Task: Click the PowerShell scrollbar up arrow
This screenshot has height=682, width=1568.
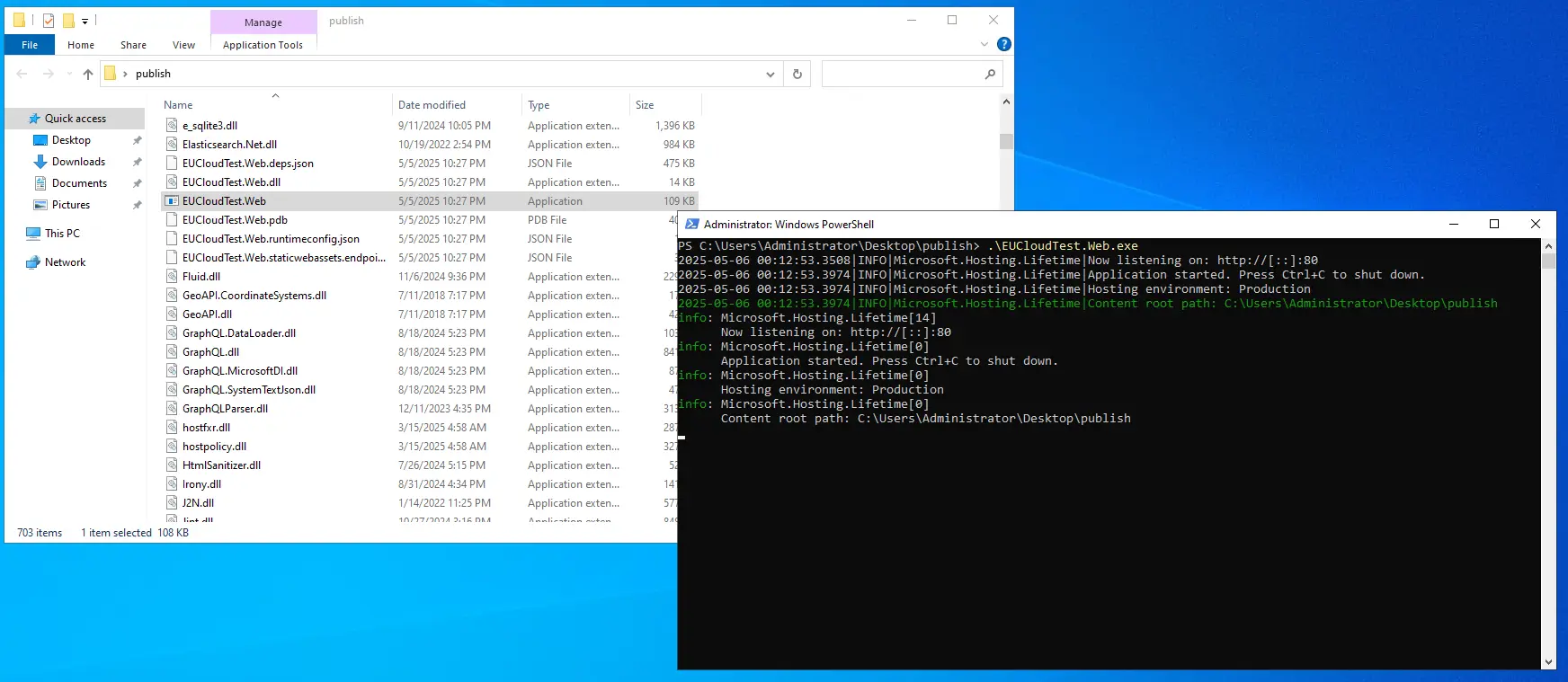Action: coord(1548,245)
